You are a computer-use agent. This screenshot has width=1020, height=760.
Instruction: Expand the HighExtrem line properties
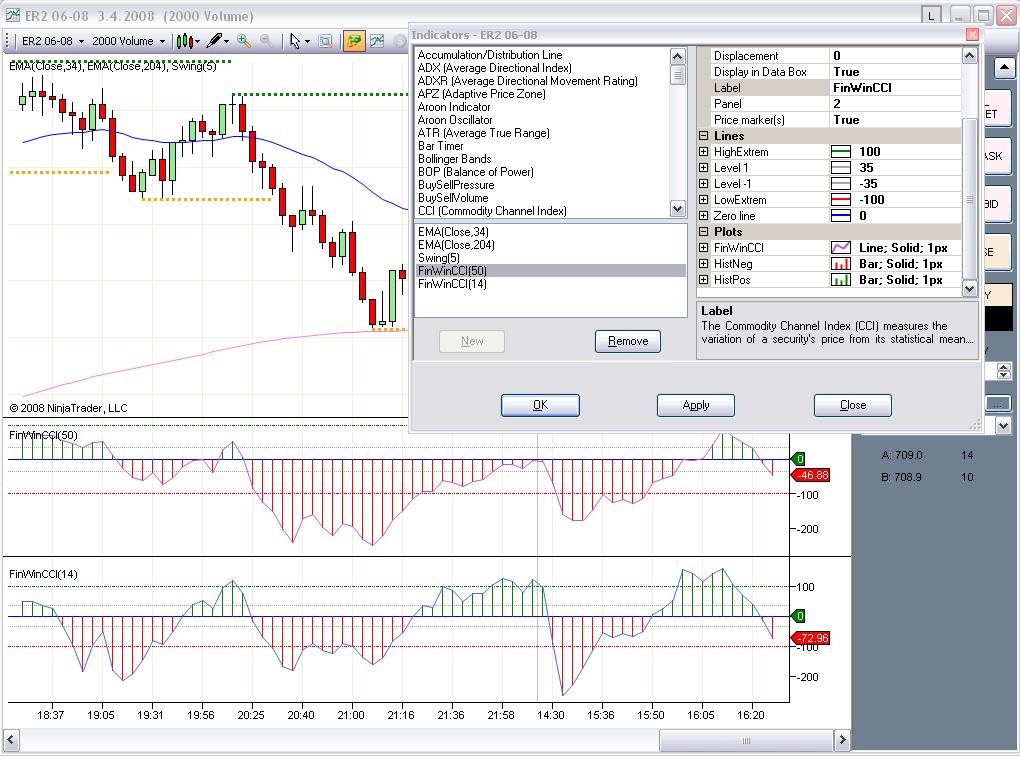coord(704,152)
